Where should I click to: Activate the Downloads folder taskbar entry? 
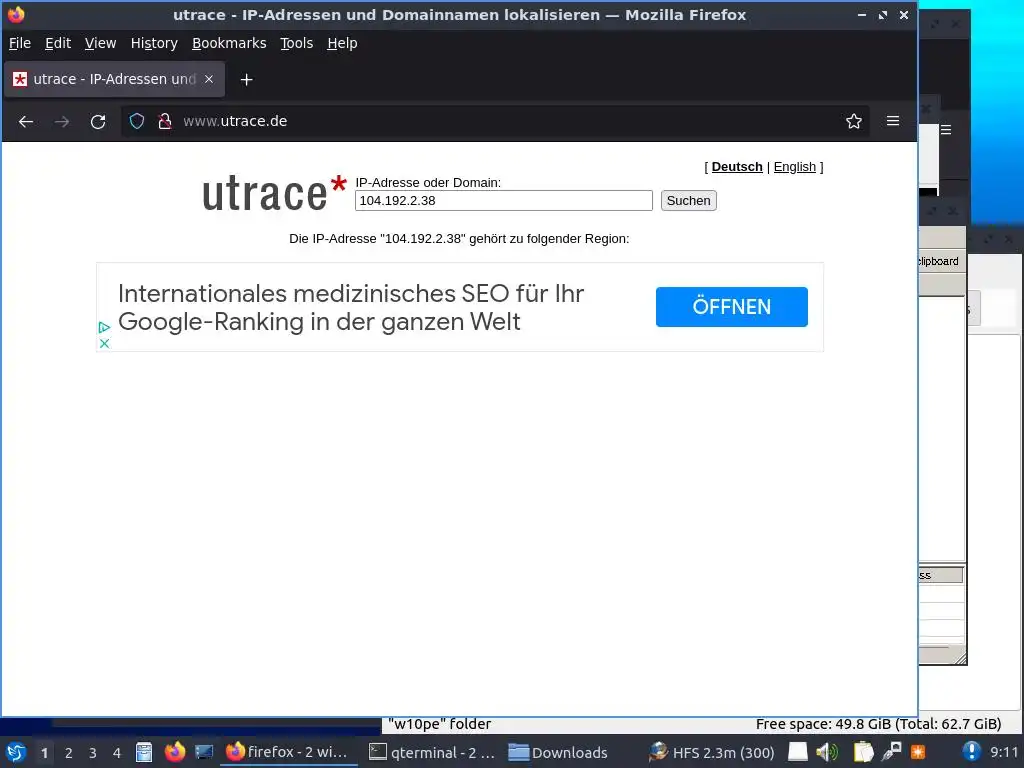[558, 752]
